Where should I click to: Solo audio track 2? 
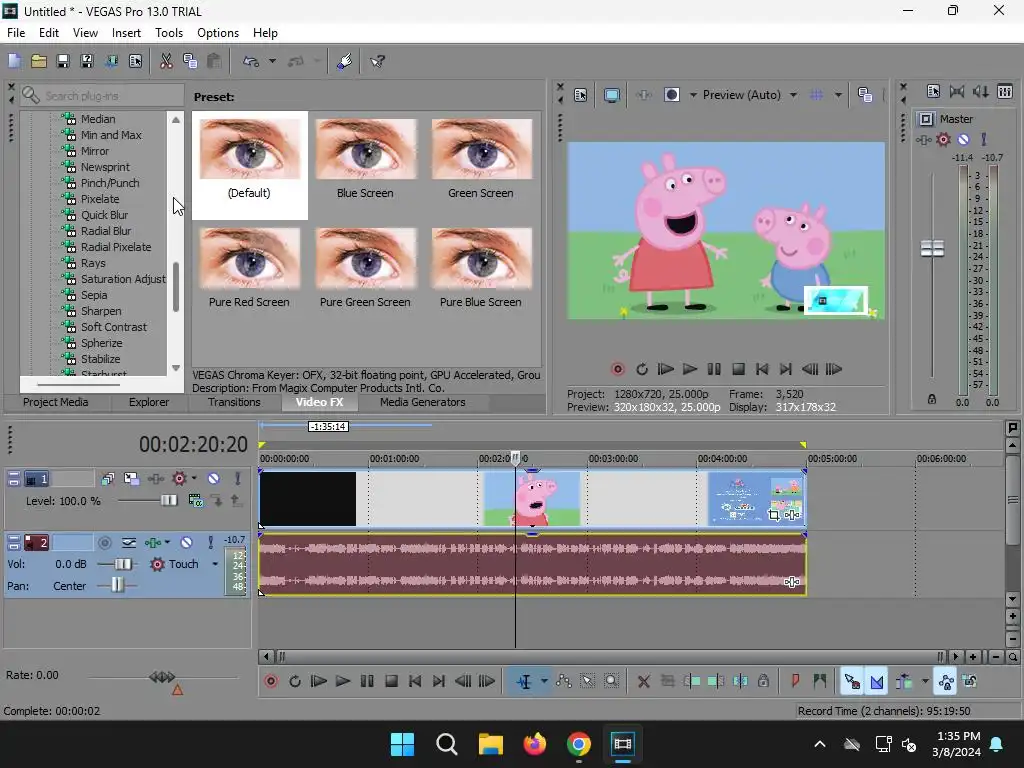tap(210, 543)
